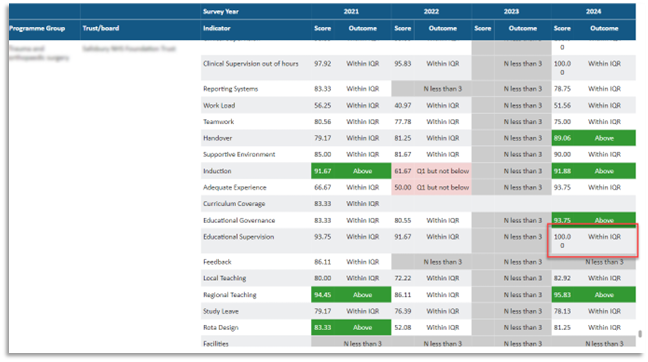Click the green 89.06 Handover score
The height and width of the screenshot is (362, 648).
[x=562, y=138]
